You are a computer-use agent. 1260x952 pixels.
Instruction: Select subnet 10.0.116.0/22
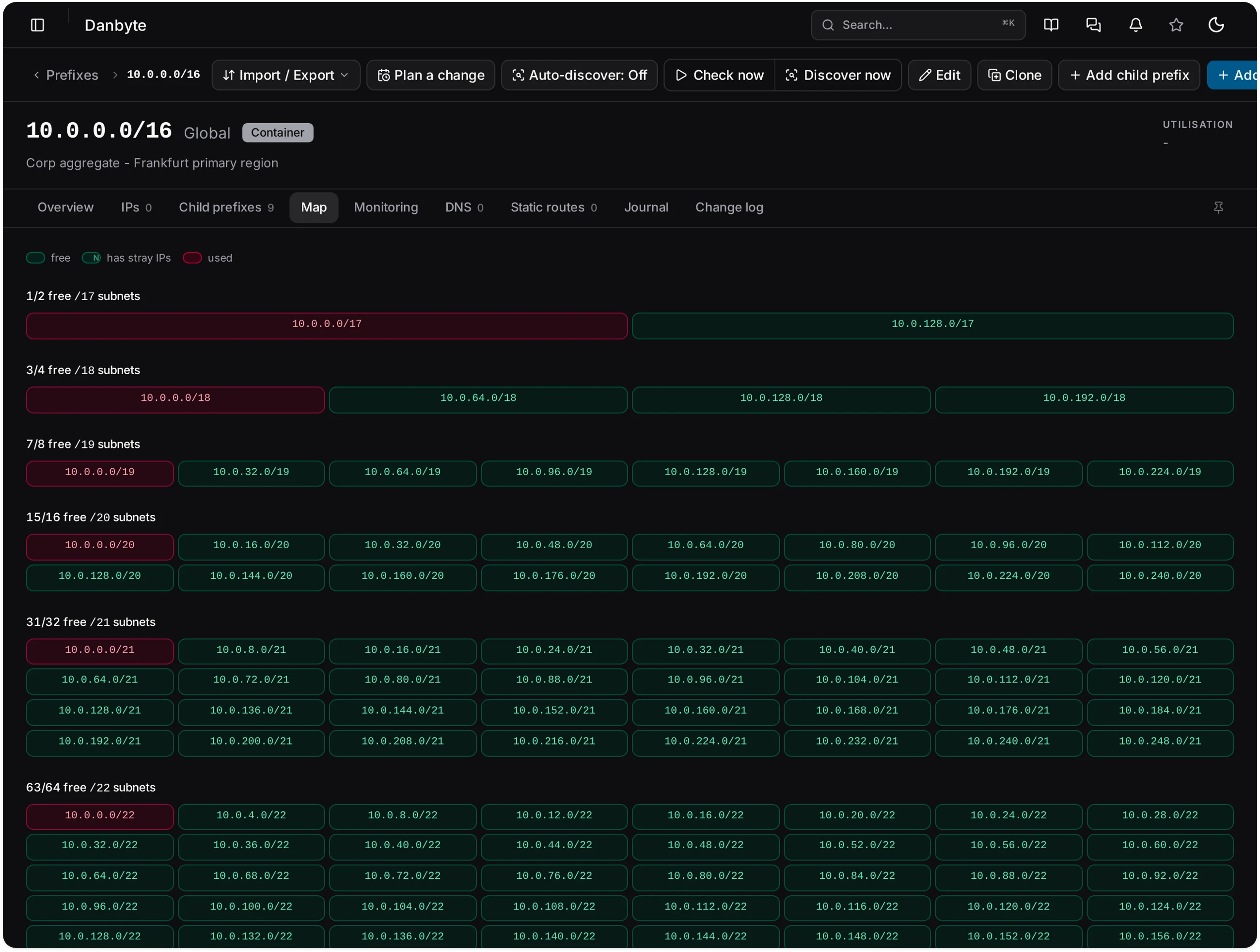[857, 907]
